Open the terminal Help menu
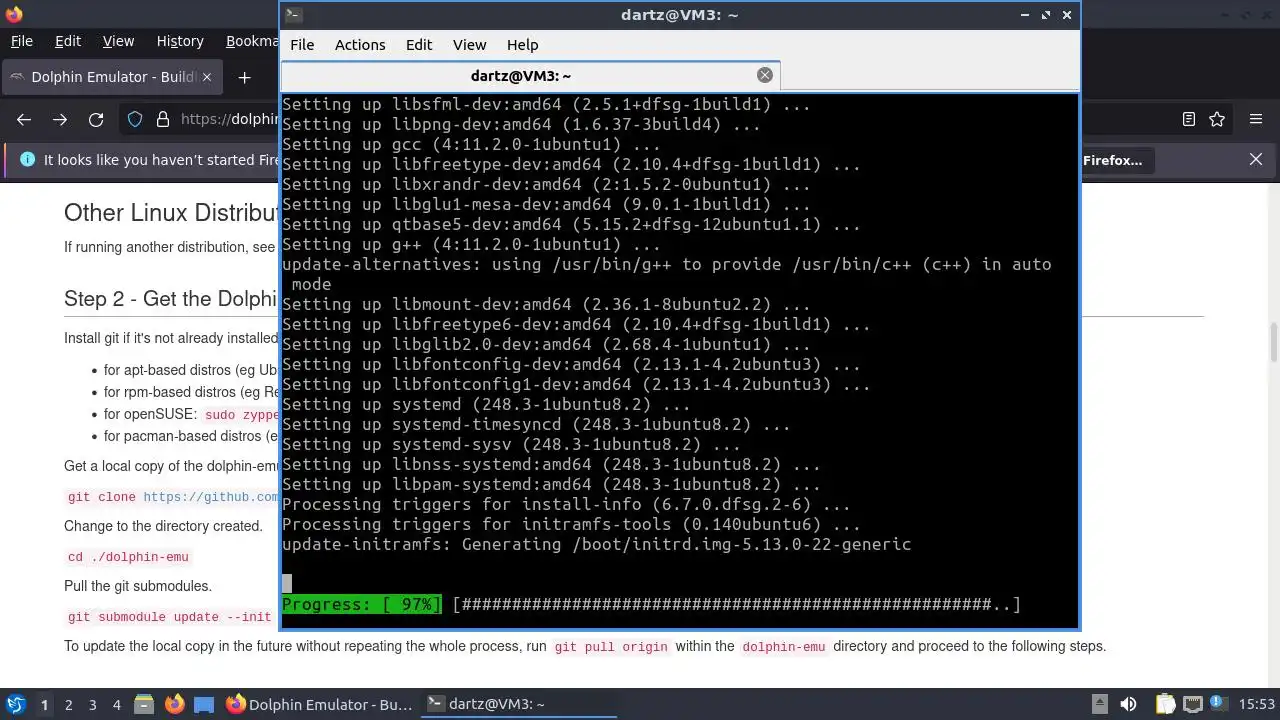The height and width of the screenshot is (720, 1280). tap(522, 45)
